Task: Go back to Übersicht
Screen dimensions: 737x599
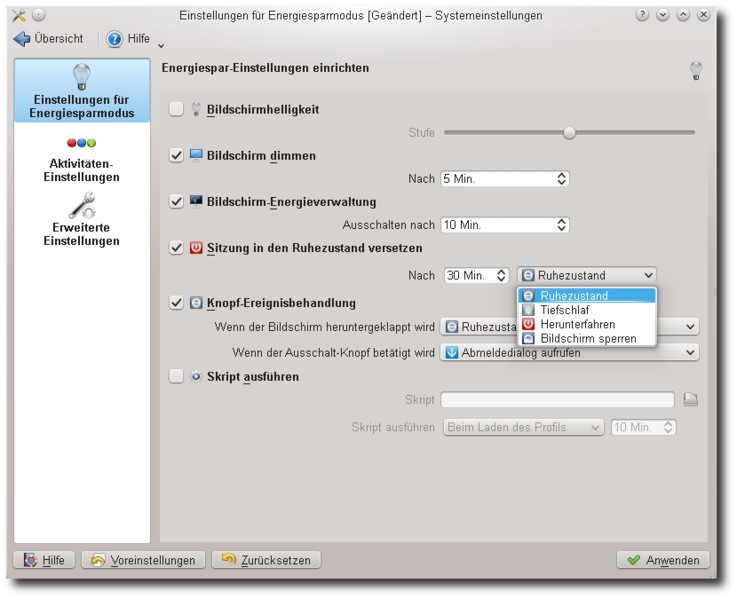Action: click(48, 39)
